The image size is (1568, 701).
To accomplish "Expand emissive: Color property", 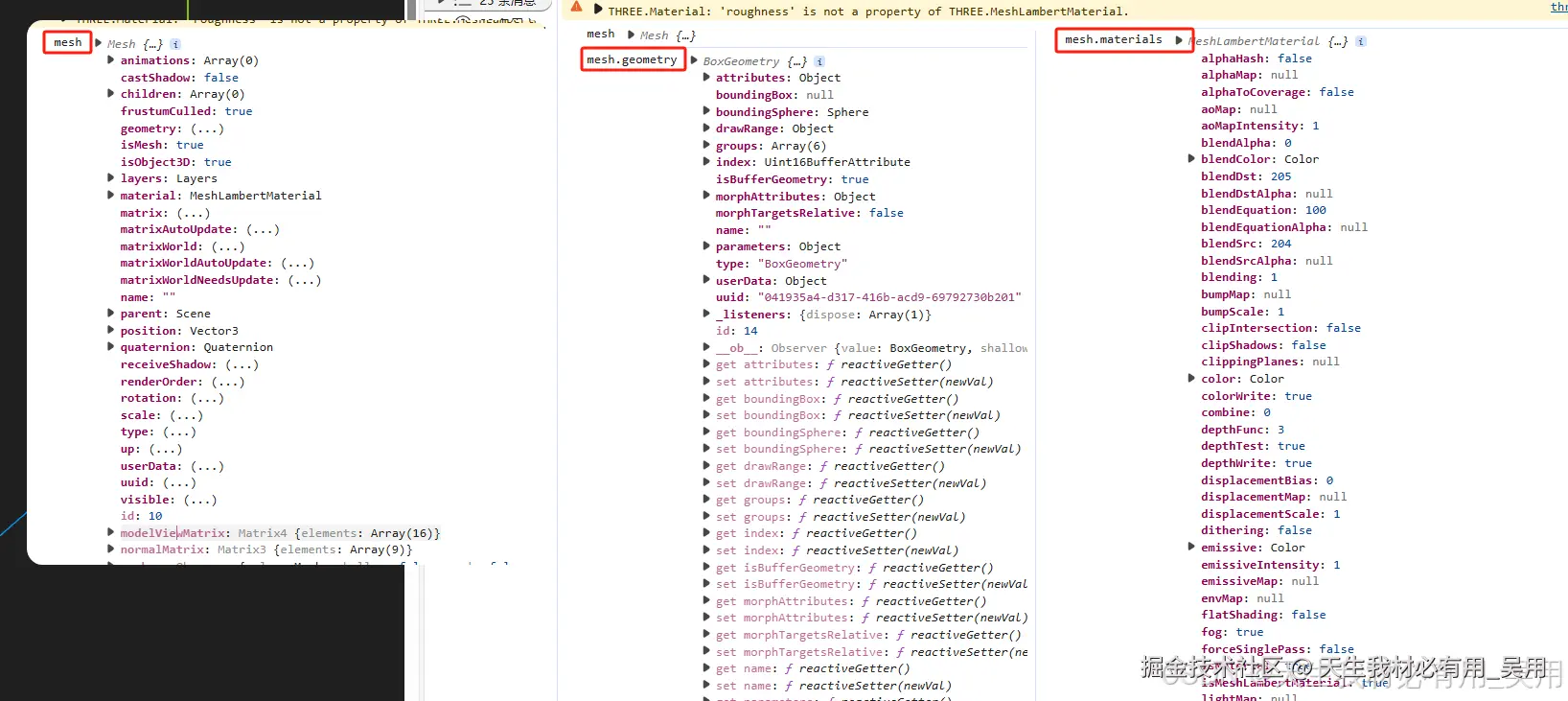I will (x=1191, y=548).
